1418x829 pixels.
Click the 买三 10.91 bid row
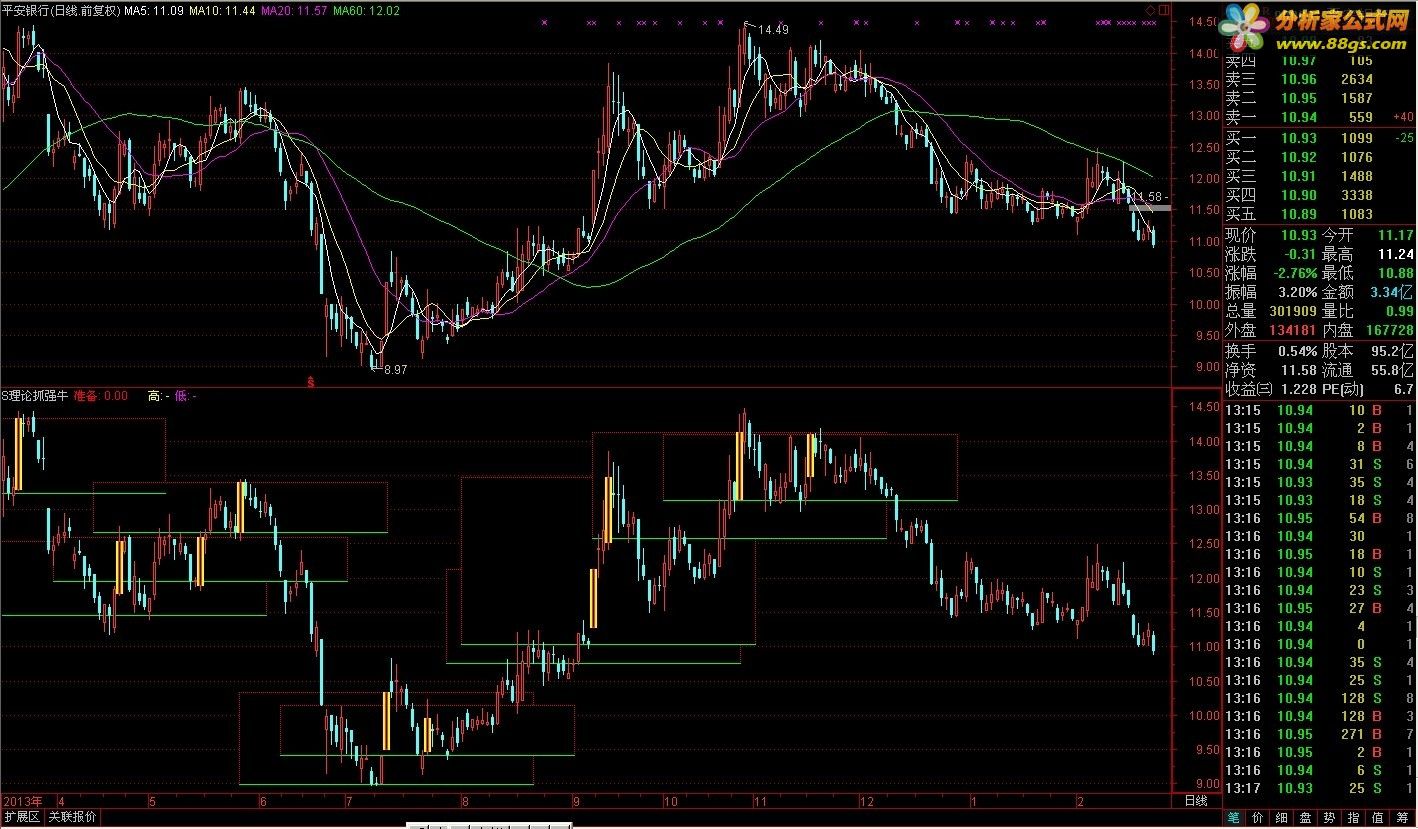pyautogui.click(x=1320, y=176)
